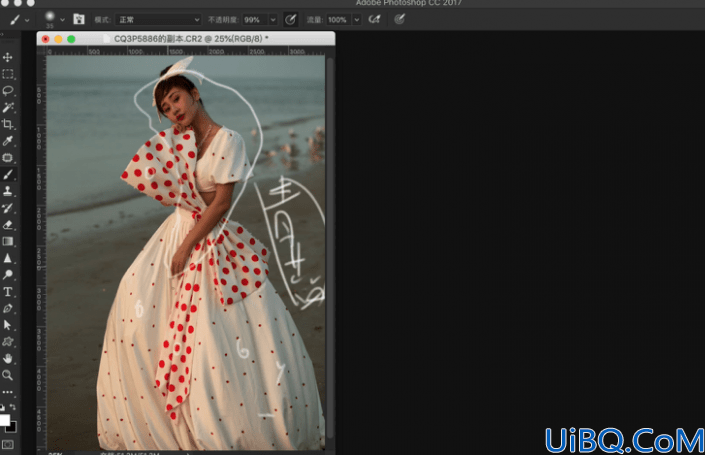Select the Lasso tool
The height and width of the screenshot is (455, 705).
[8, 90]
